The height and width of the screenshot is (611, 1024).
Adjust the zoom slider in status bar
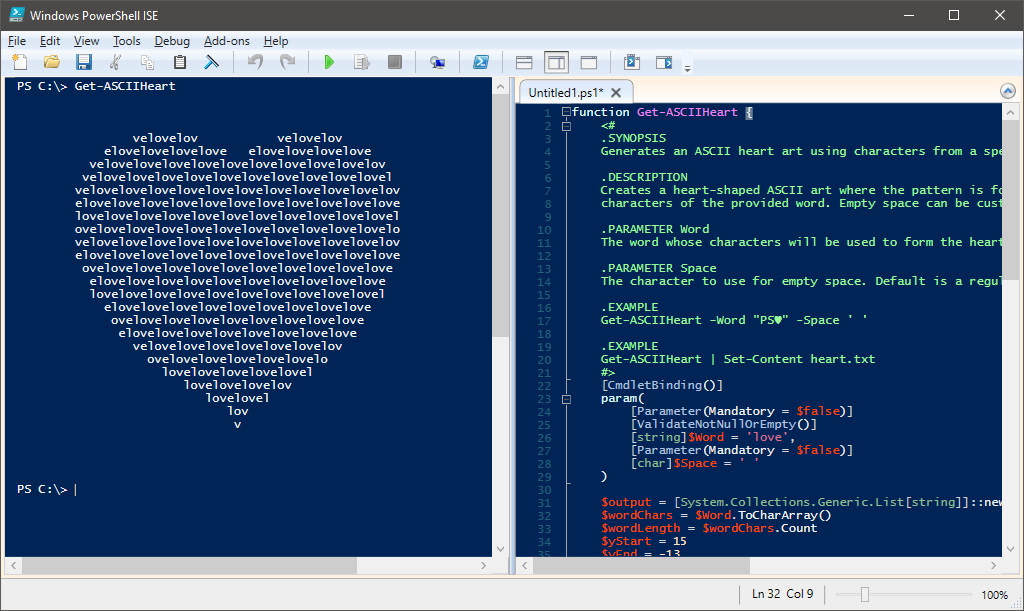(x=865, y=594)
